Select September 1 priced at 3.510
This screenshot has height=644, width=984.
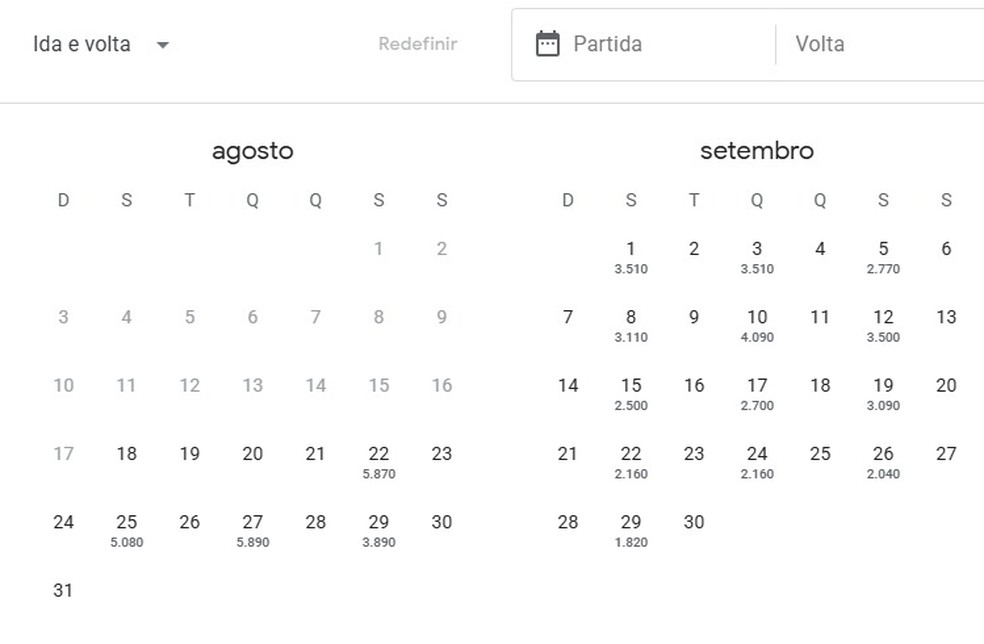[x=631, y=255]
